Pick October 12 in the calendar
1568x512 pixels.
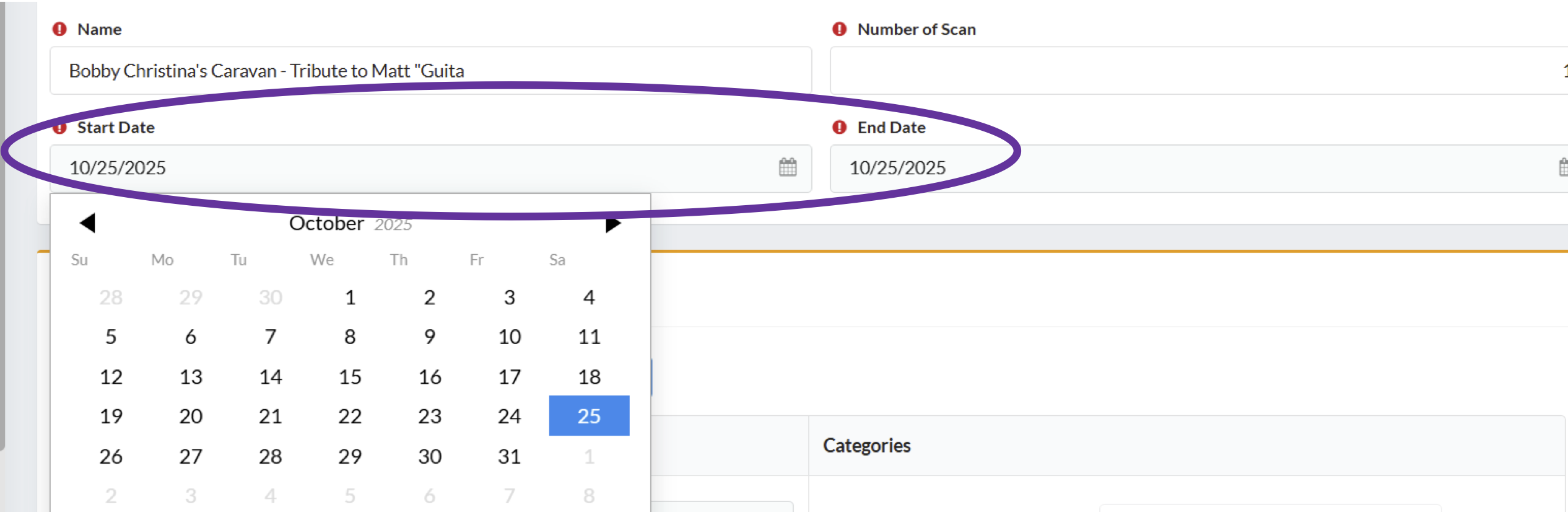pyautogui.click(x=111, y=377)
